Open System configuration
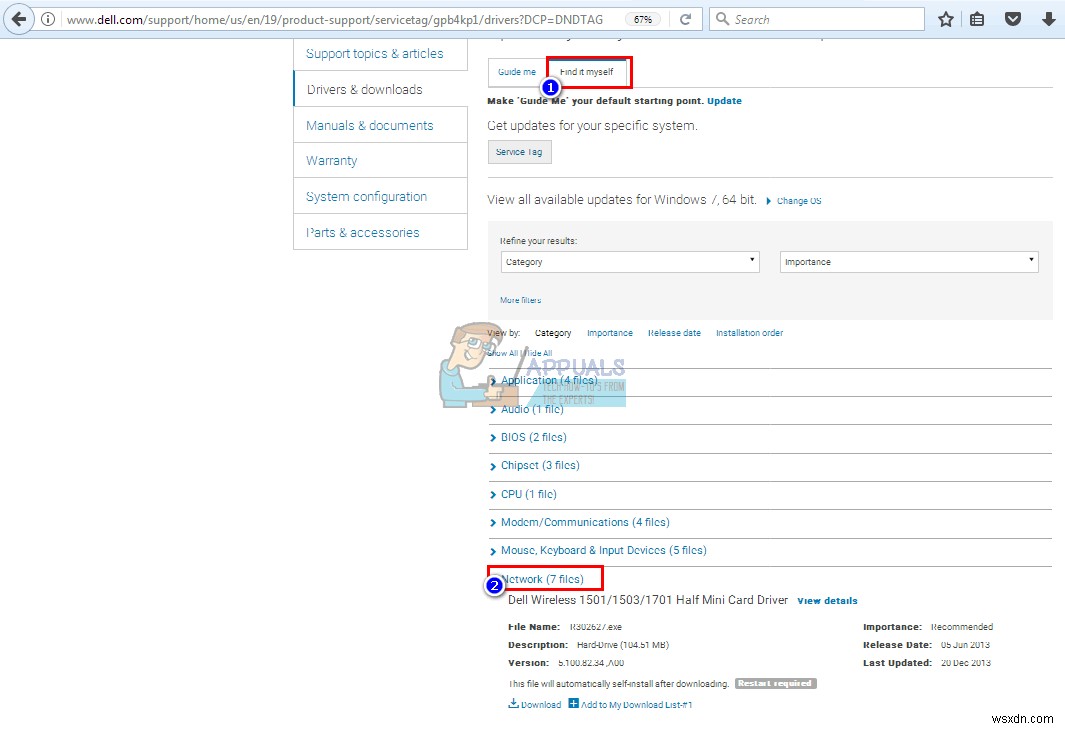This screenshot has width=1065, height=729. tap(366, 197)
